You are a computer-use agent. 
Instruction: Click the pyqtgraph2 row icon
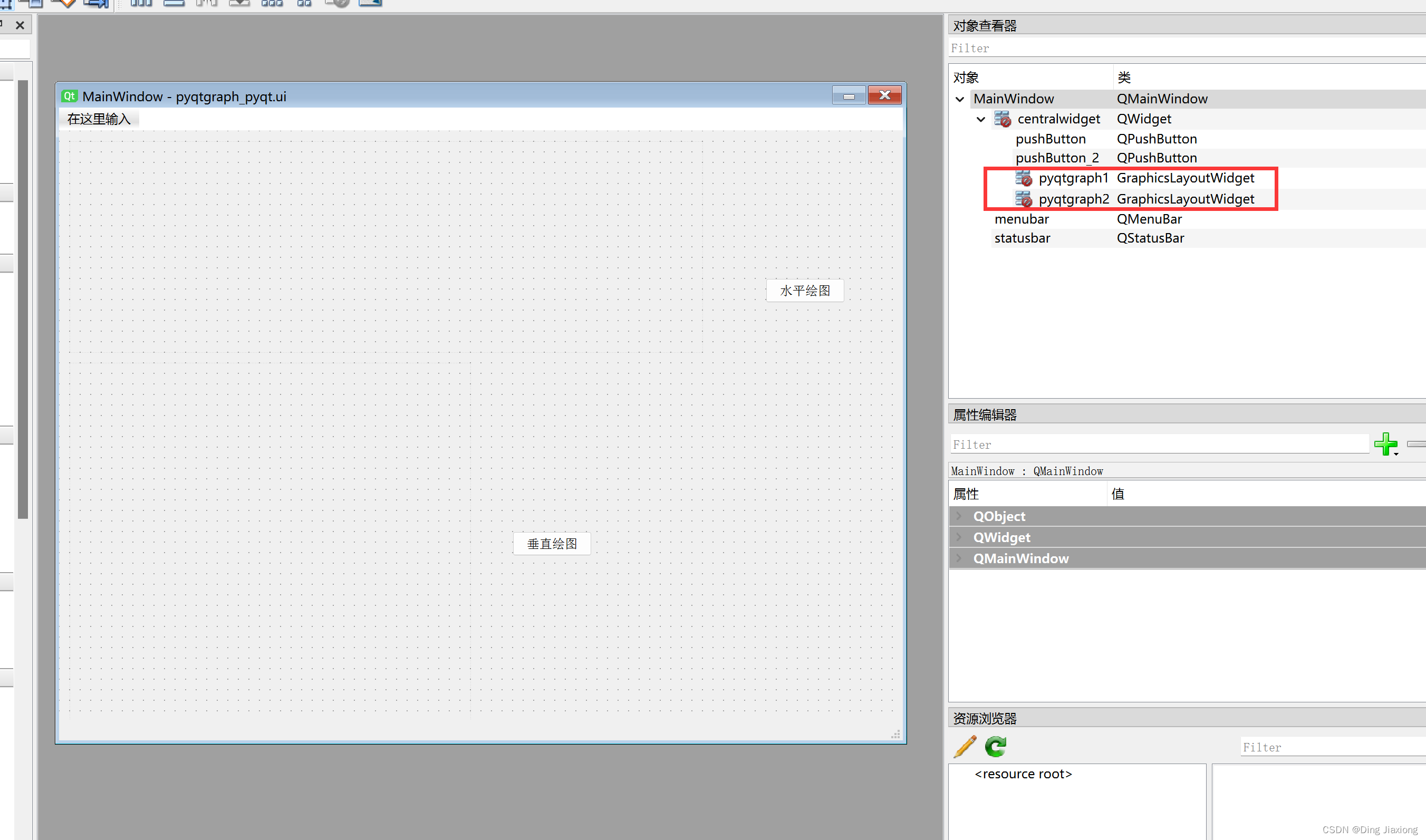1023,199
